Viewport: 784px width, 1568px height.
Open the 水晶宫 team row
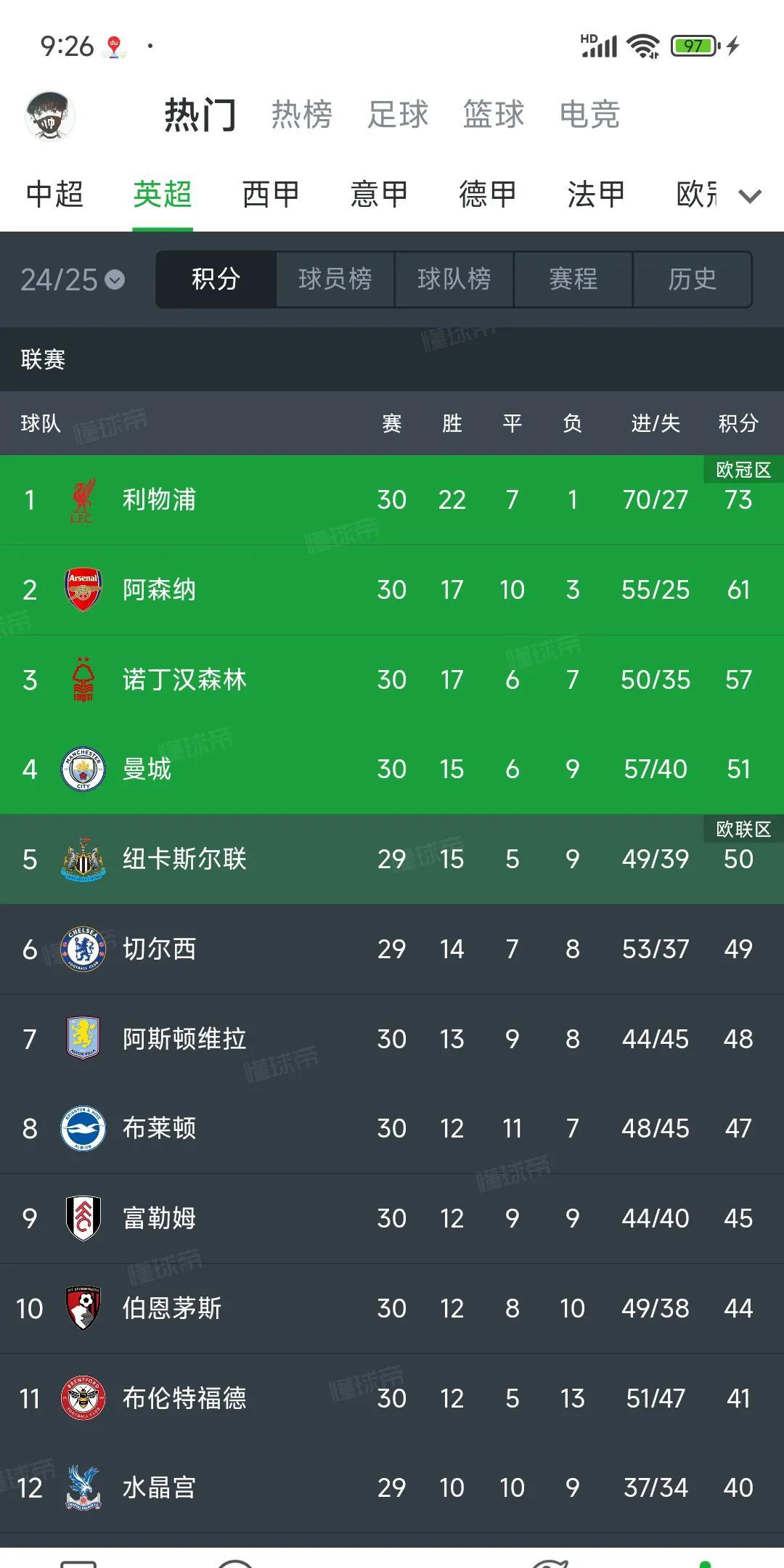(x=392, y=1487)
